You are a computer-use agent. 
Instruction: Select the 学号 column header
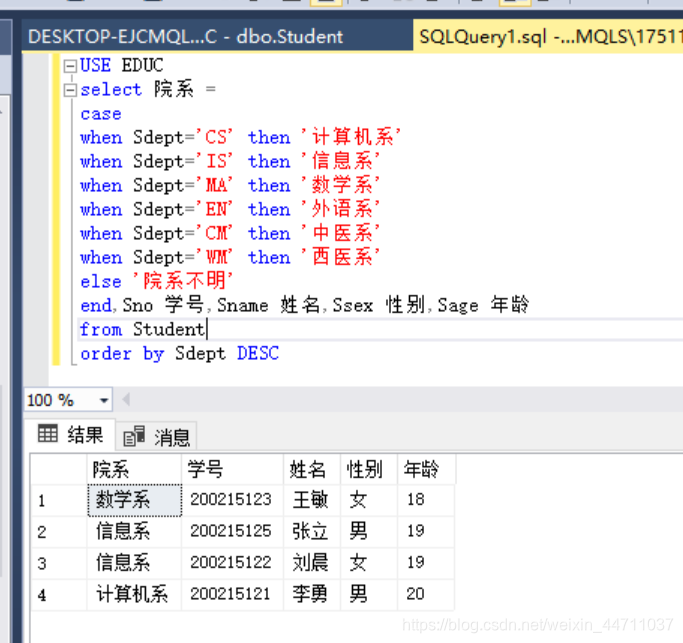click(232, 469)
